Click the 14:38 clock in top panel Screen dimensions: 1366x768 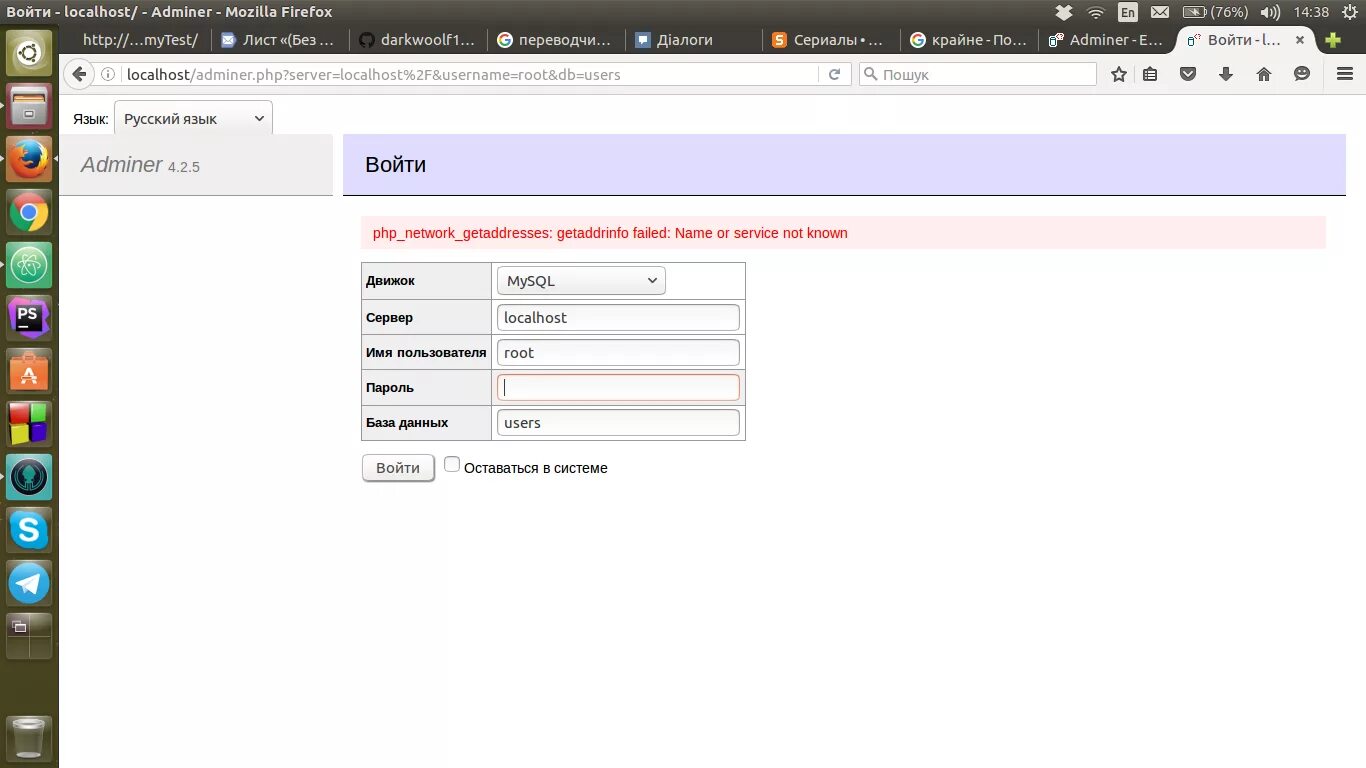(1311, 12)
